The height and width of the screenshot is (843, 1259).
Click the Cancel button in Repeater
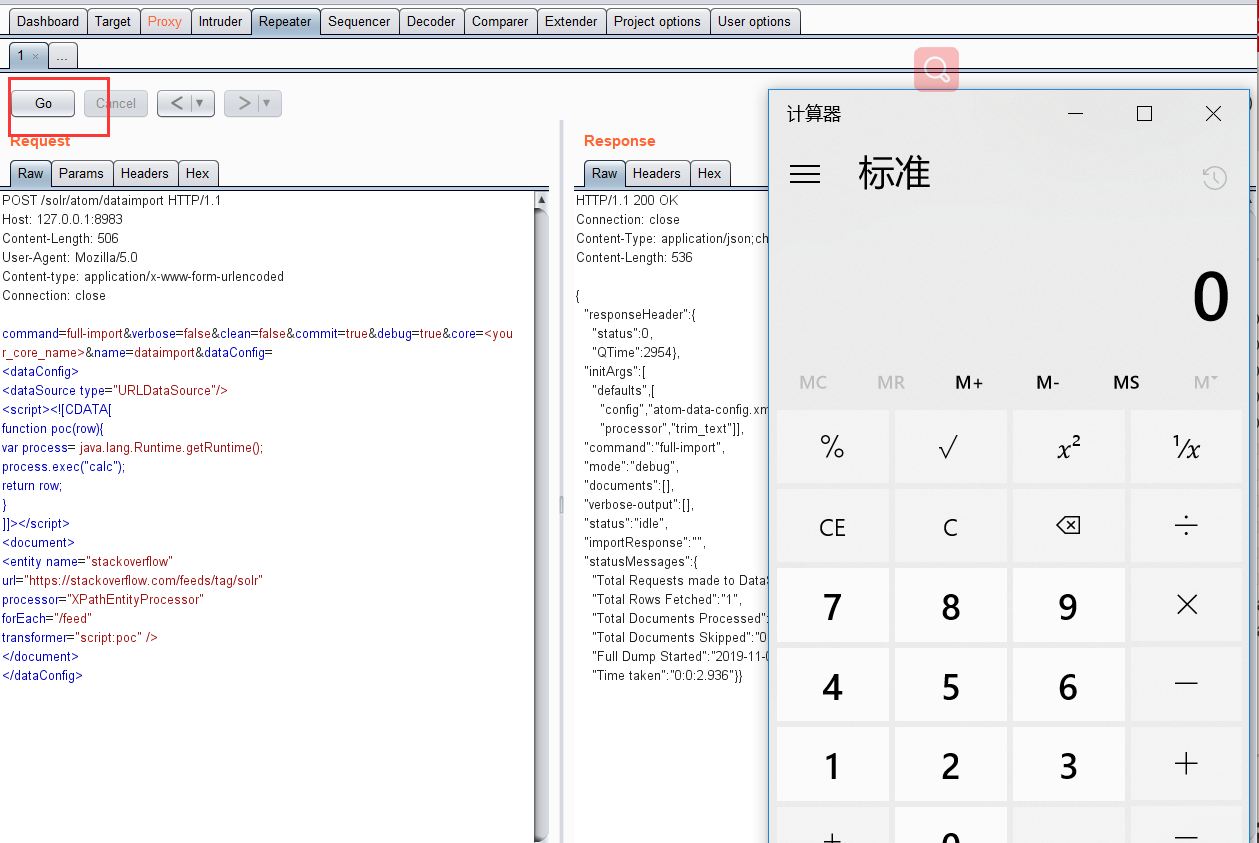tap(116, 103)
